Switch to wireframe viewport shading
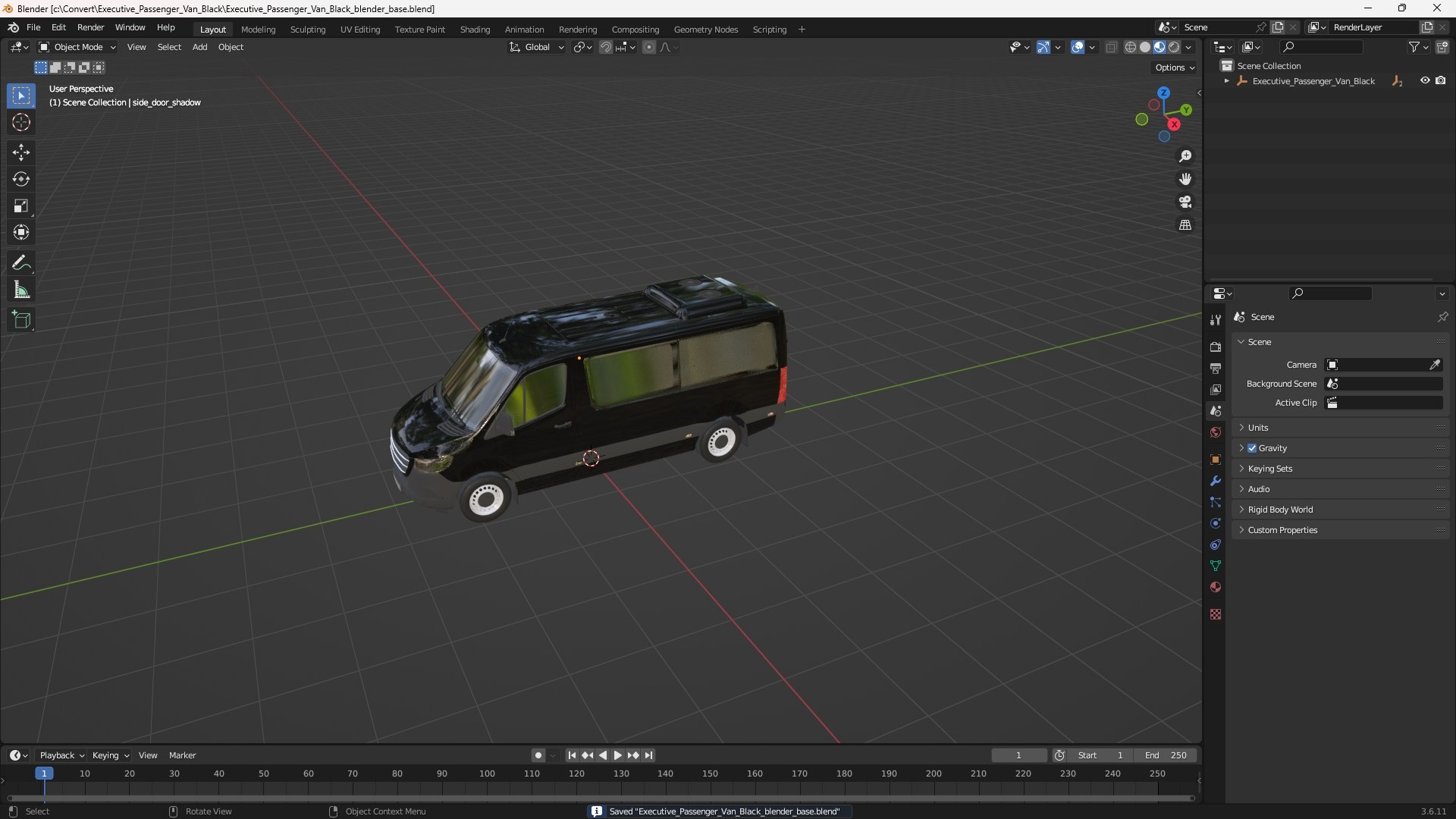This screenshot has height=819, width=1456. click(1131, 47)
